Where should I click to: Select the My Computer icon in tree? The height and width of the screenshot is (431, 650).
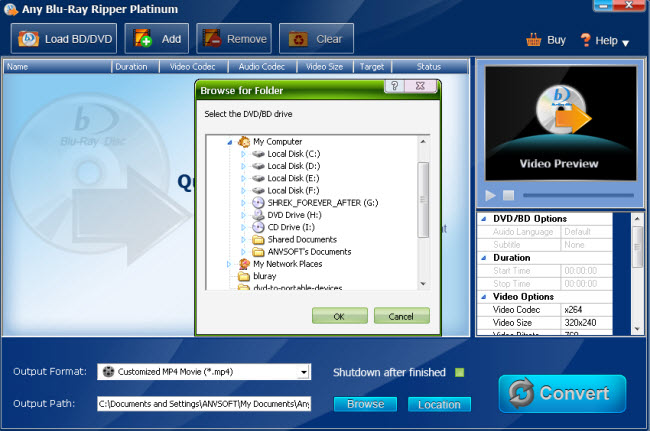pyautogui.click(x=244, y=142)
